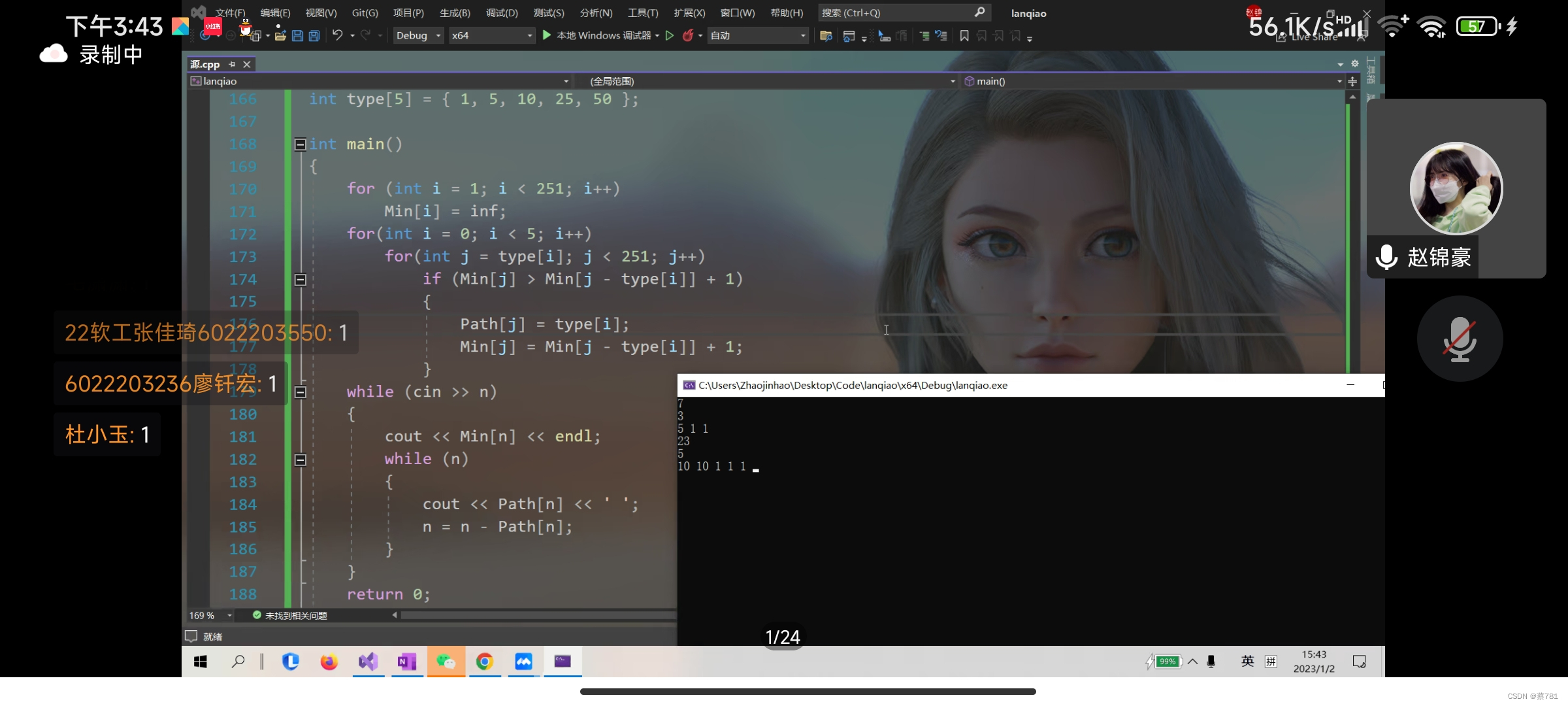This screenshot has height=706, width=1568.
Task: Click the comment selection lines icon
Action: point(924,36)
